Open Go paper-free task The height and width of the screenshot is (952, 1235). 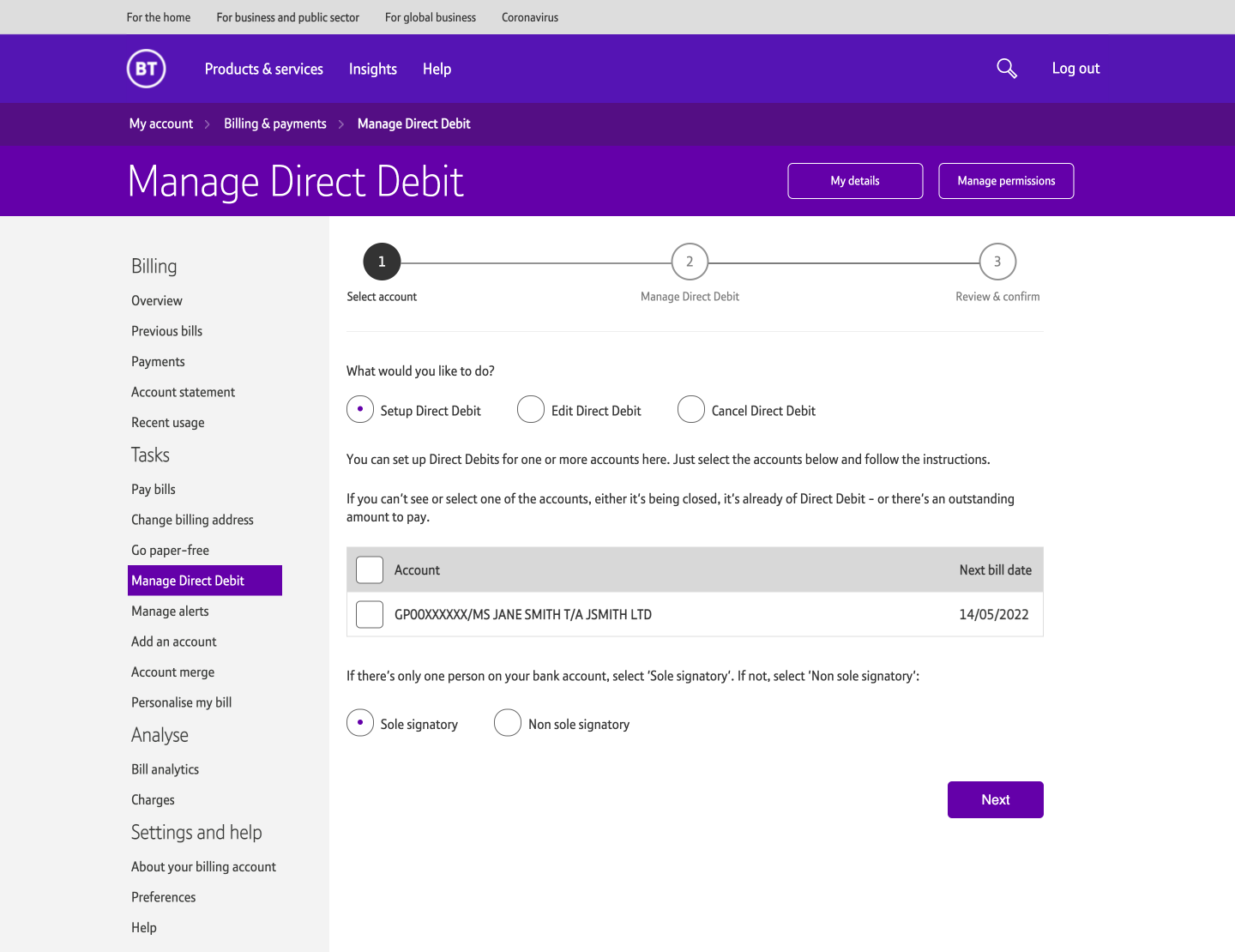coord(170,551)
